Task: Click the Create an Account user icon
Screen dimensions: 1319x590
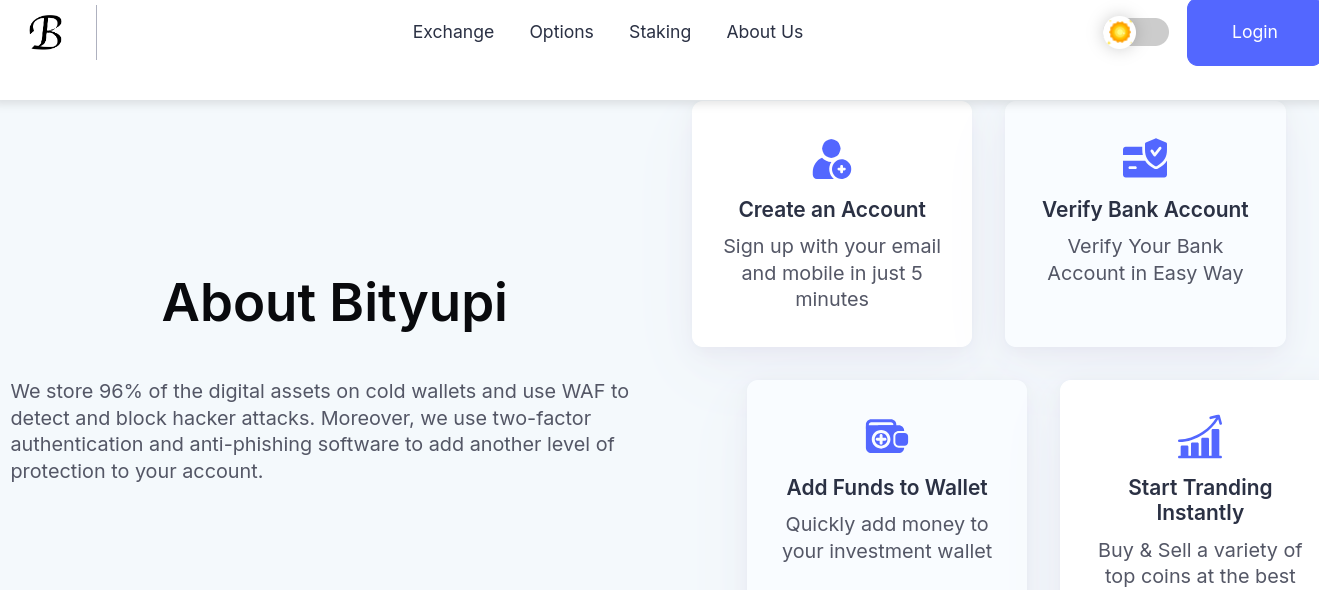Action: coord(831,160)
